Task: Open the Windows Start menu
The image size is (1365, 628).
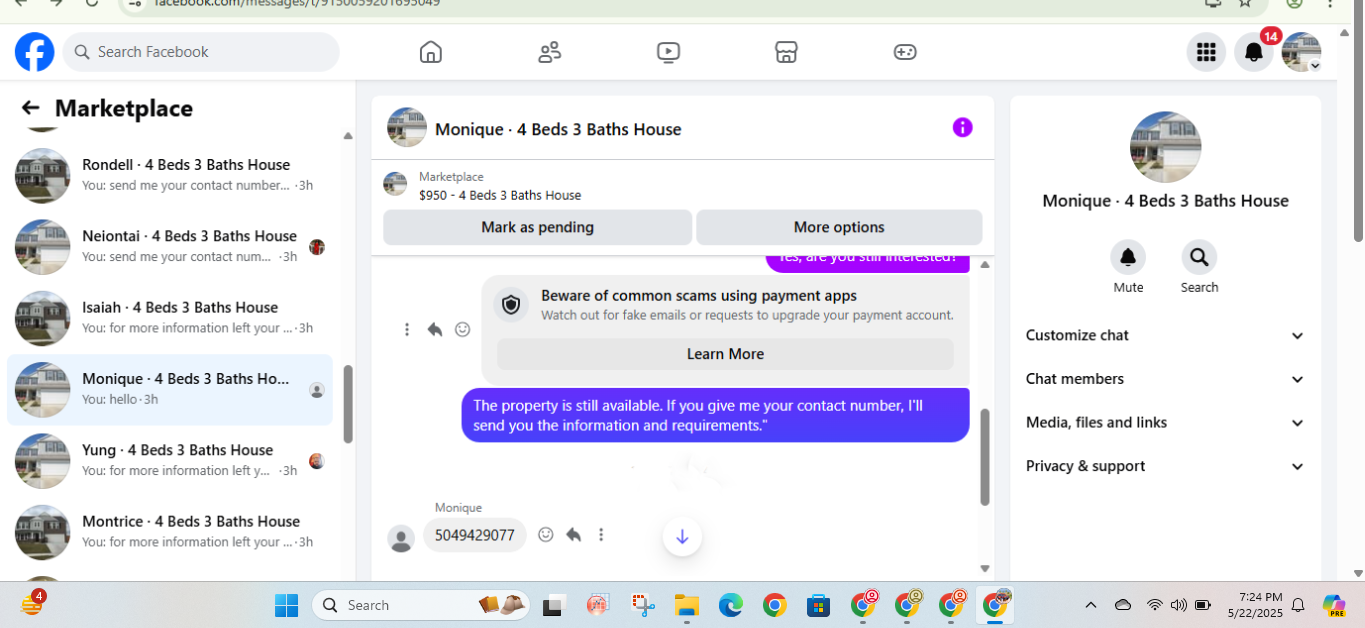Action: pyautogui.click(x=286, y=605)
